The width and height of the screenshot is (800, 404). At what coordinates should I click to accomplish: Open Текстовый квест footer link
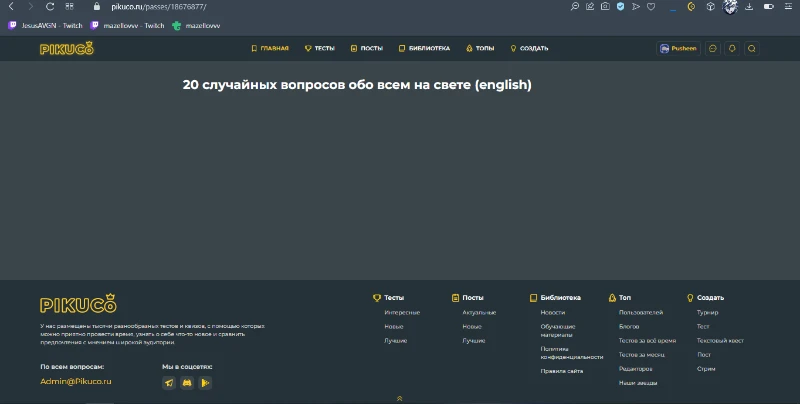720,341
